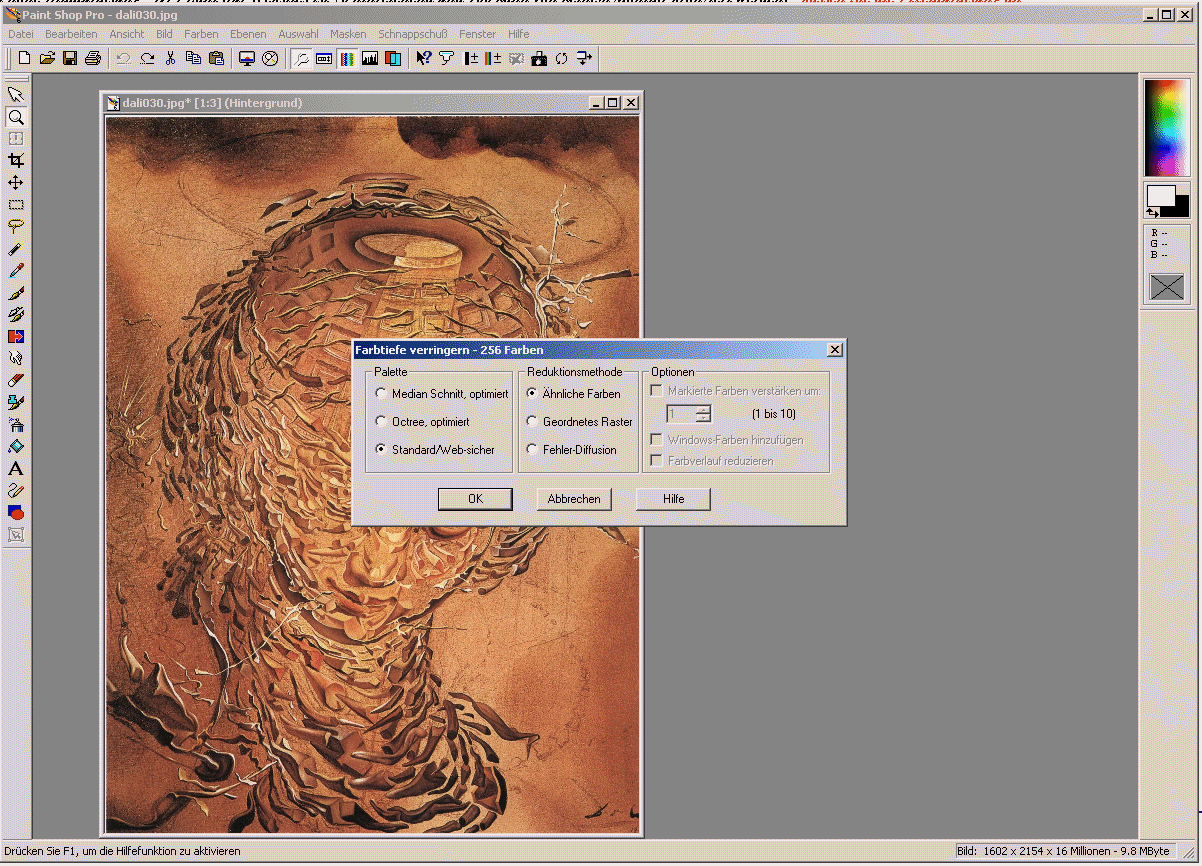Open the Ebenen menu
The image size is (1202, 866).
[248, 34]
